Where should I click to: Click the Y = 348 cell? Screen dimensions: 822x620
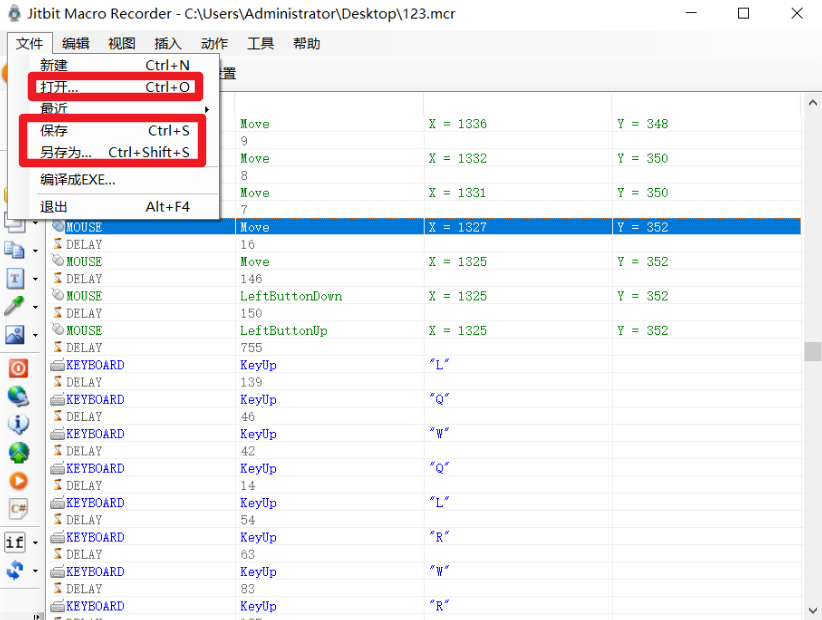click(x=706, y=124)
